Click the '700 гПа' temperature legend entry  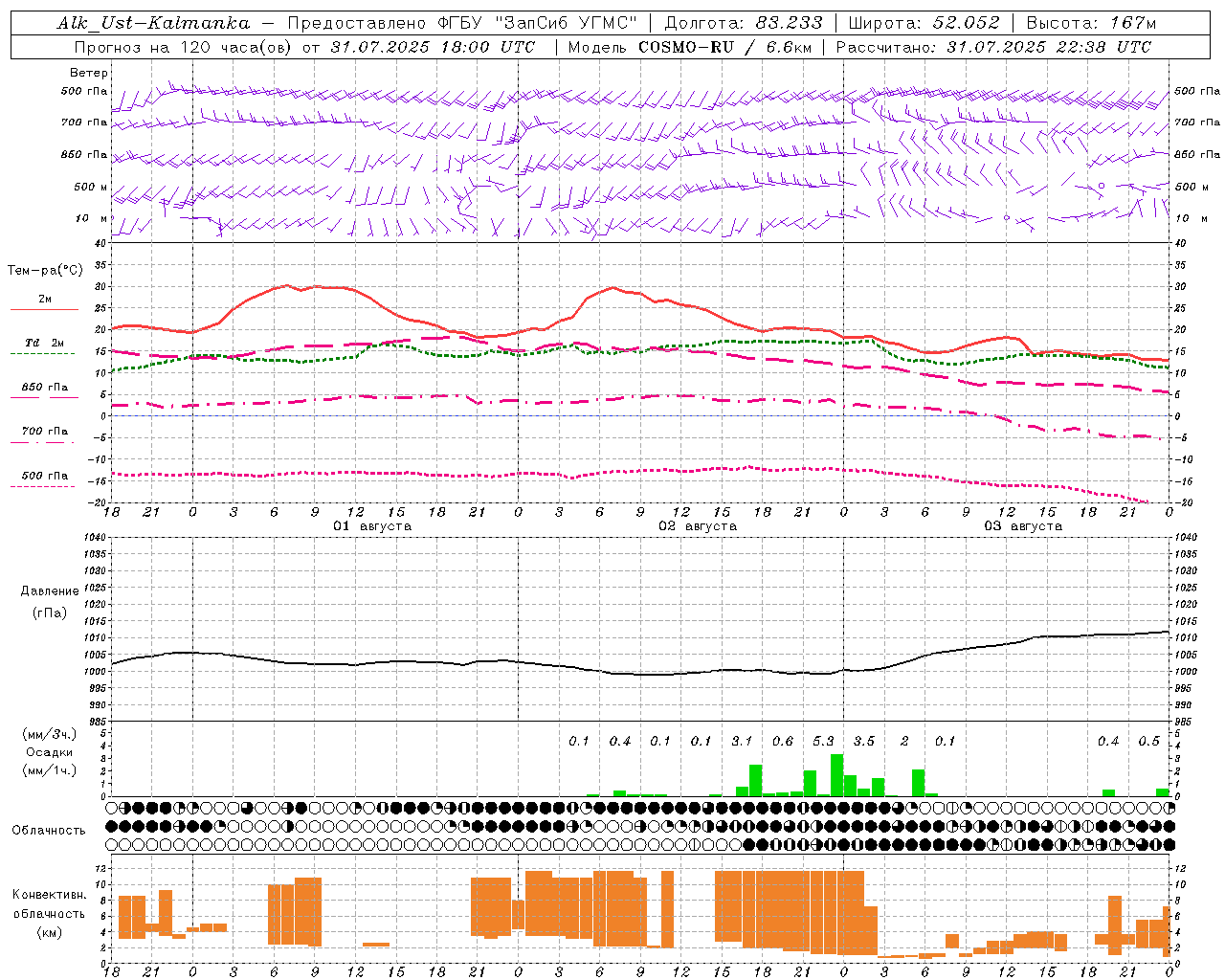click(x=45, y=432)
